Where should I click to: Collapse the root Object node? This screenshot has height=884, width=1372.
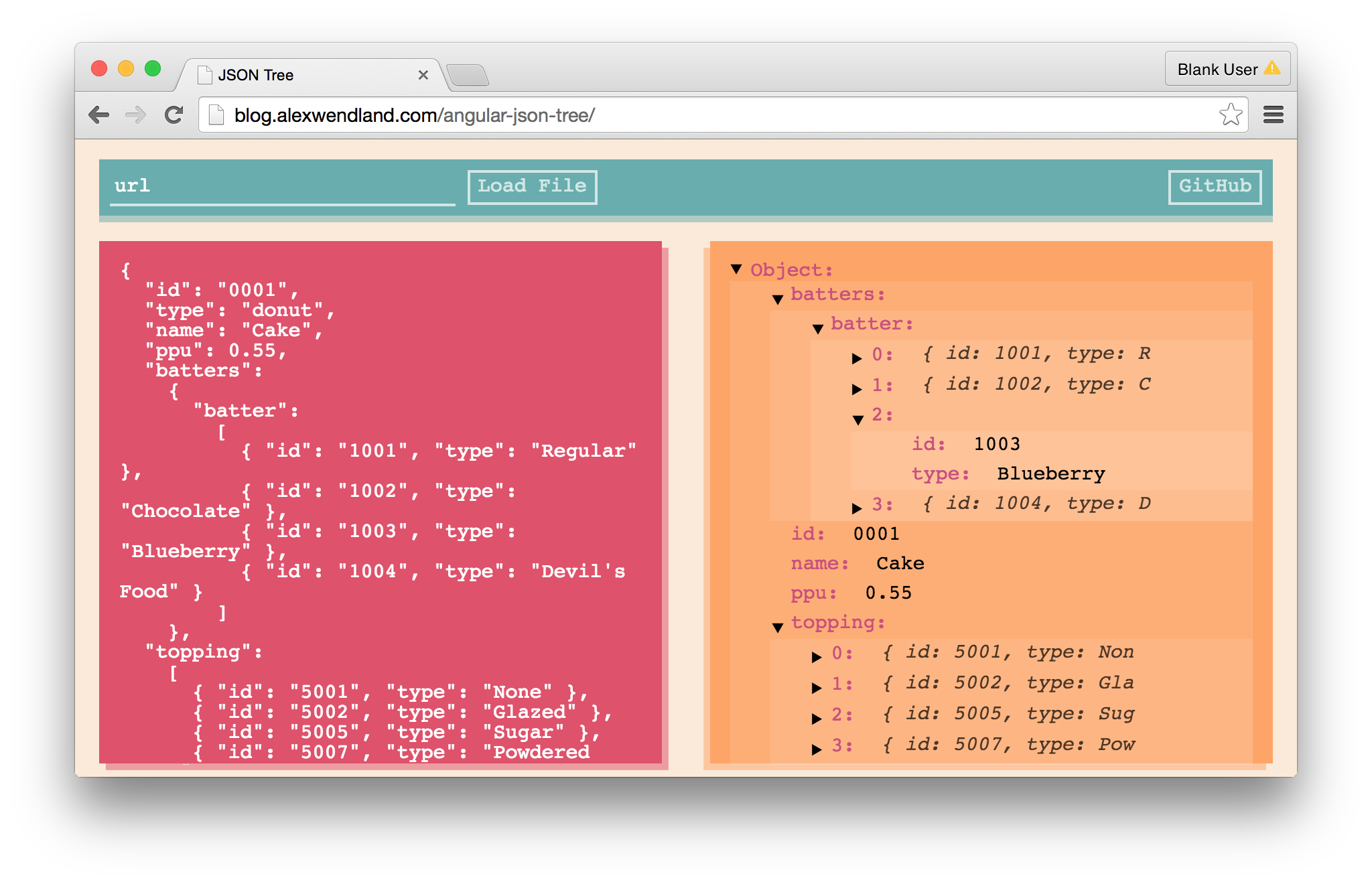(736, 269)
